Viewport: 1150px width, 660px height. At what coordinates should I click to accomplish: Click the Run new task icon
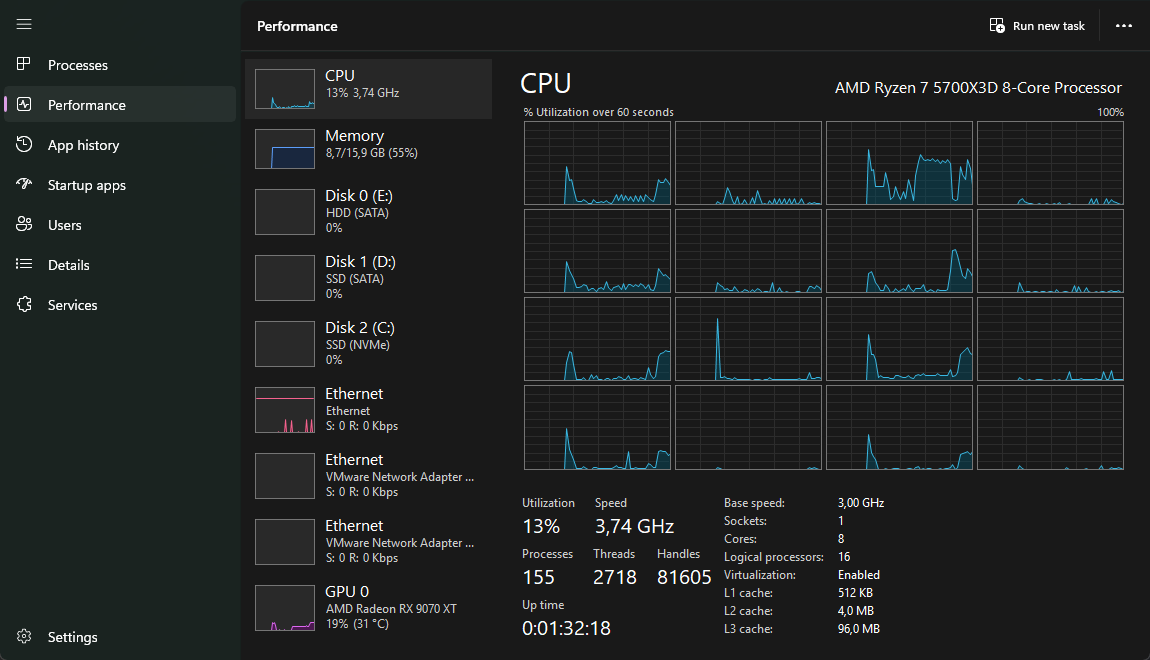point(997,26)
